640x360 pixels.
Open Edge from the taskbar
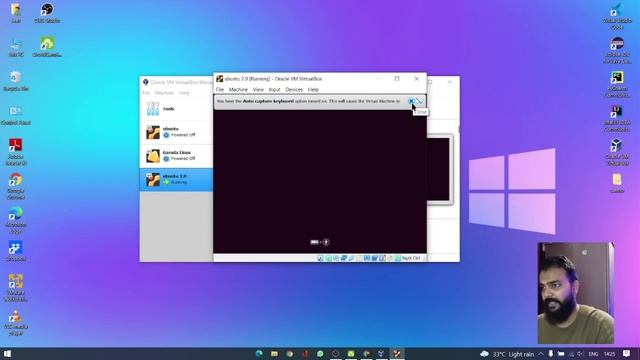point(259,353)
